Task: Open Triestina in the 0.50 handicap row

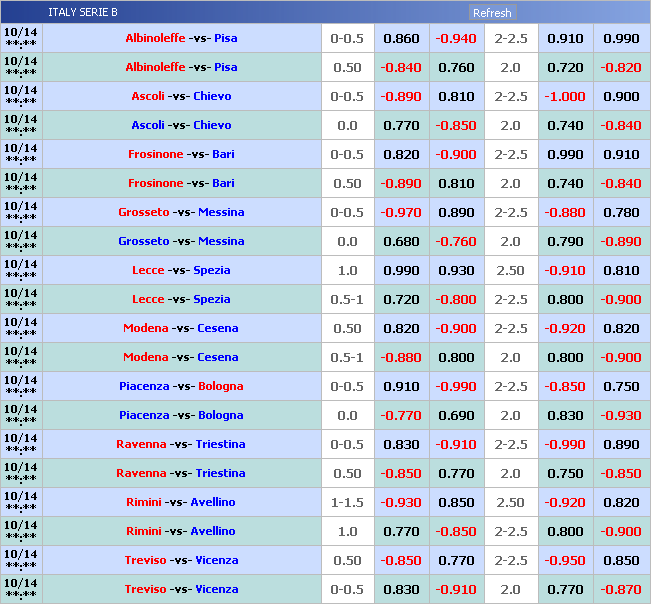Action: [220, 473]
